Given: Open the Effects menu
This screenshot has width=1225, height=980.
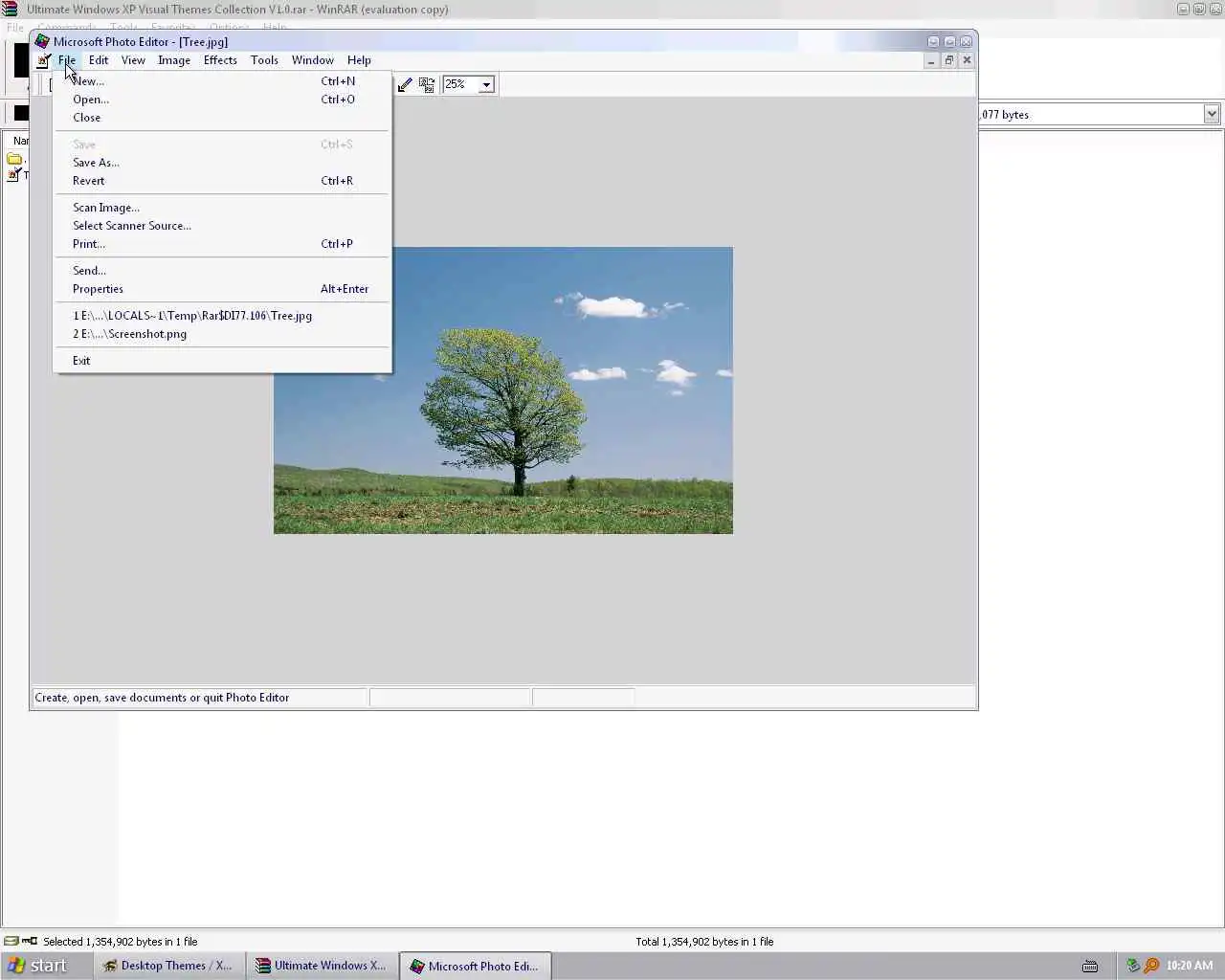Looking at the screenshot, I should [220, 60].
